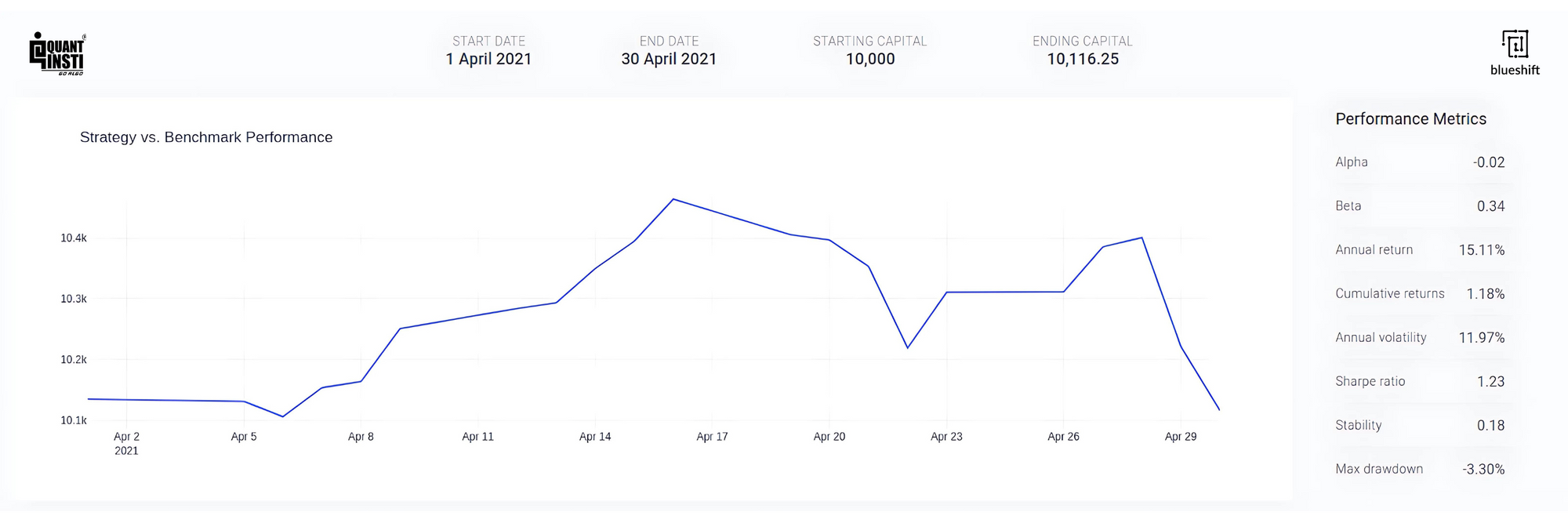Click the Stability value 0.18
This screenshot has width=1568, height=523.
coord(1490,426)
